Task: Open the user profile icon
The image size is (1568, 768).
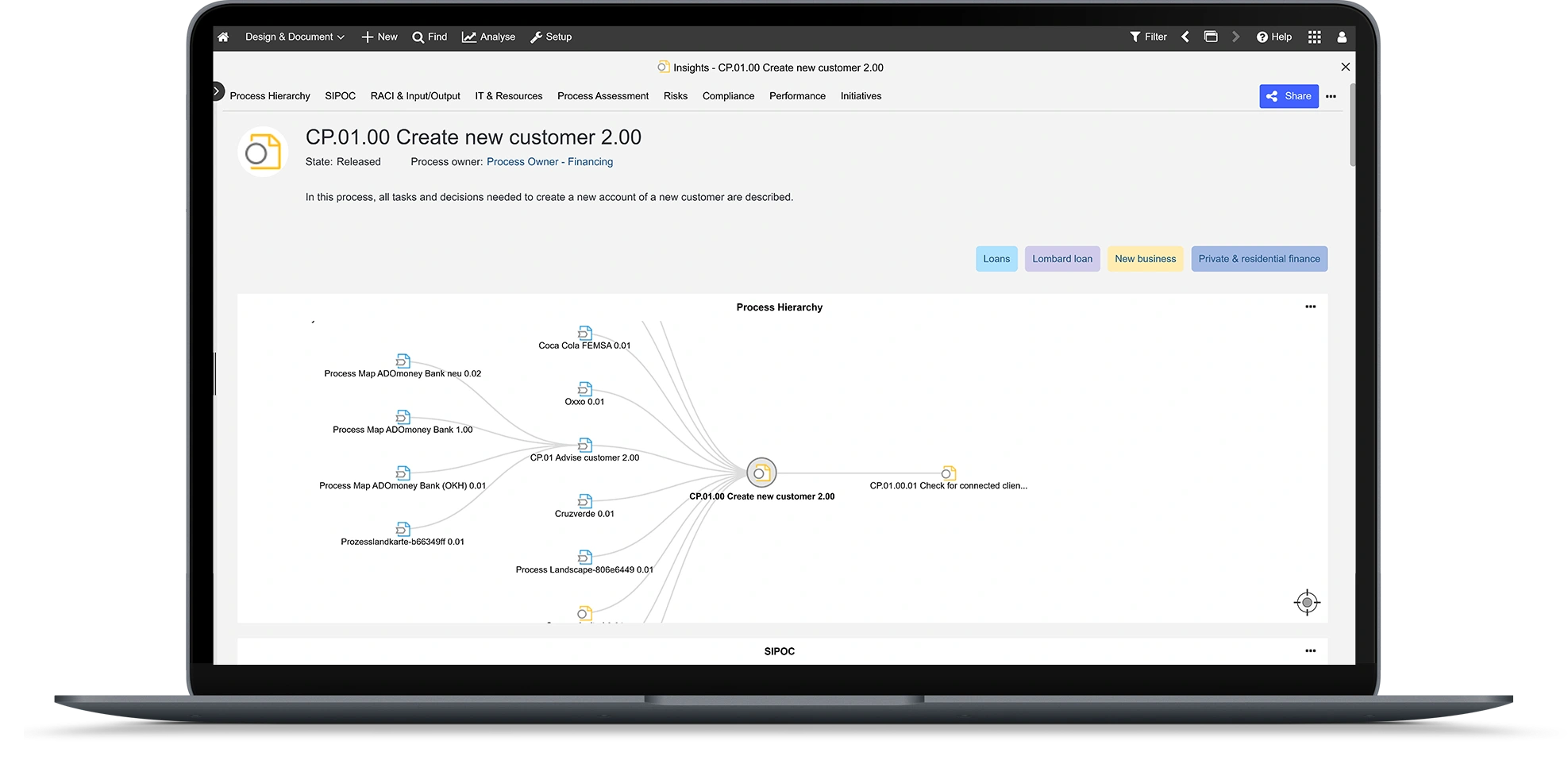Action: click(1342, 37)
